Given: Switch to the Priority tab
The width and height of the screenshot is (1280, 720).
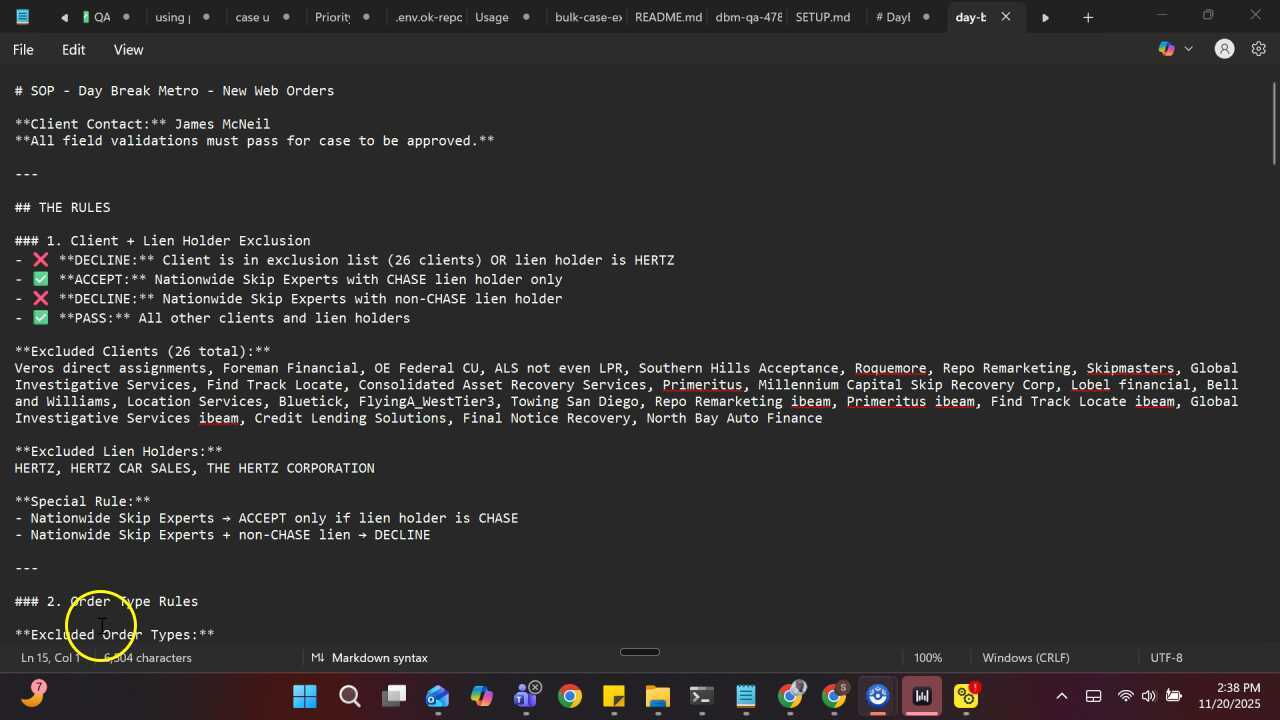Looking at the screenshot, I should point(332,17).
